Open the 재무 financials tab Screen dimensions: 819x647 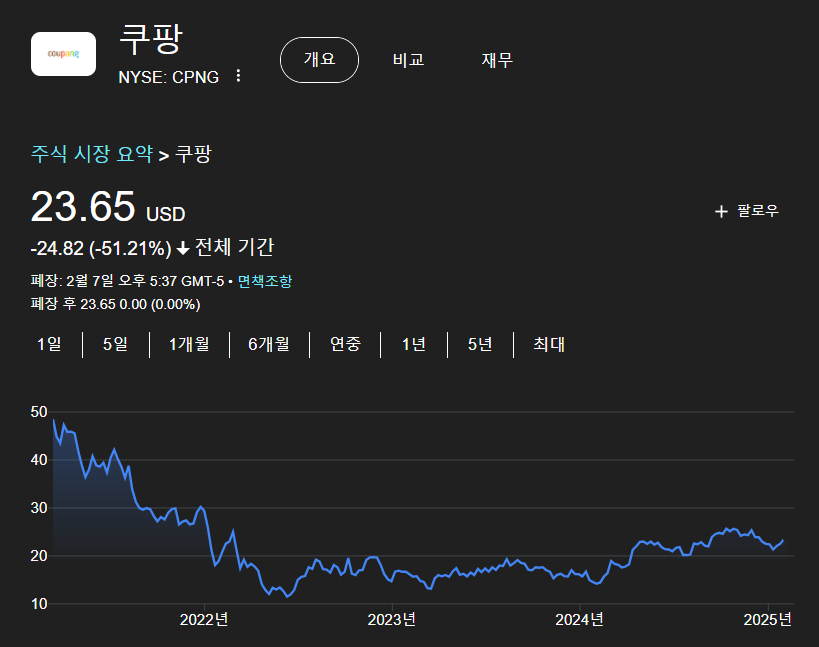point(497,60)
